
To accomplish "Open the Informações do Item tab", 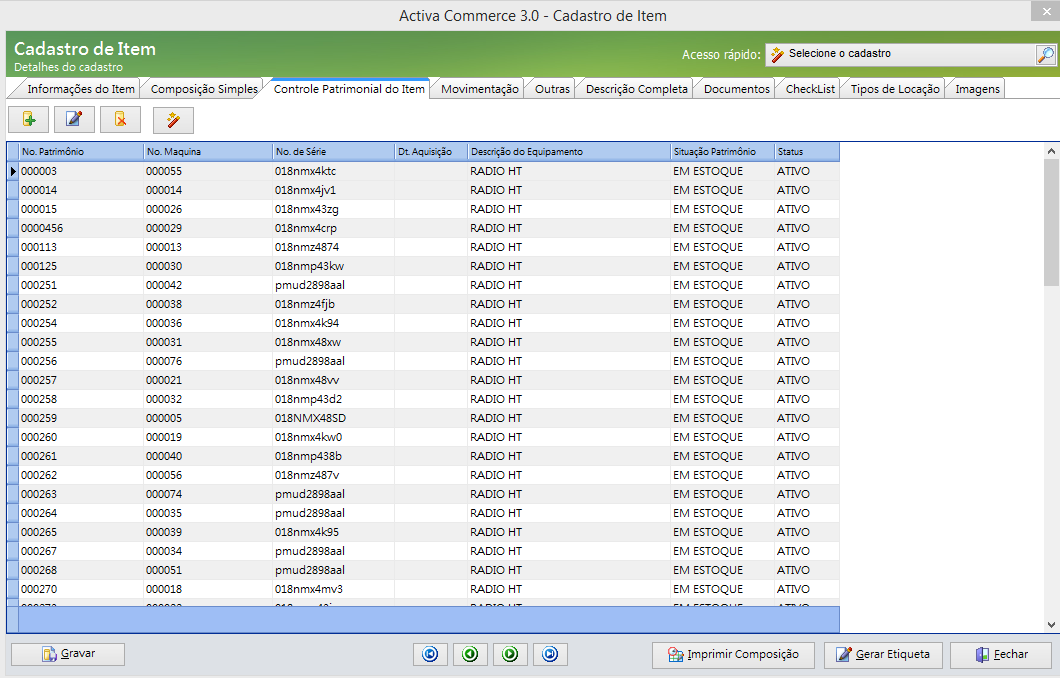I will 80,89.
